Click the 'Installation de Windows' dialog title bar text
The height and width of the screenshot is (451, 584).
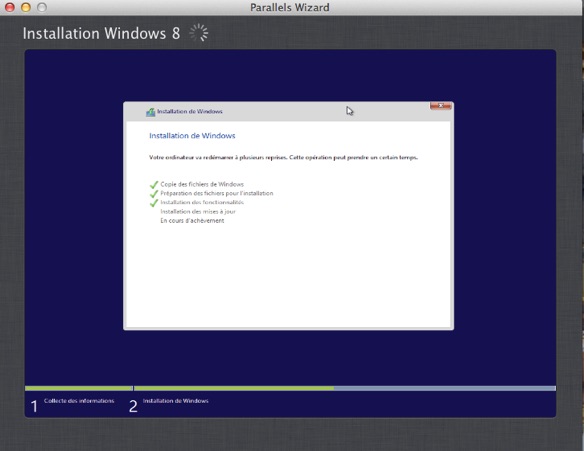click(190, 111)
